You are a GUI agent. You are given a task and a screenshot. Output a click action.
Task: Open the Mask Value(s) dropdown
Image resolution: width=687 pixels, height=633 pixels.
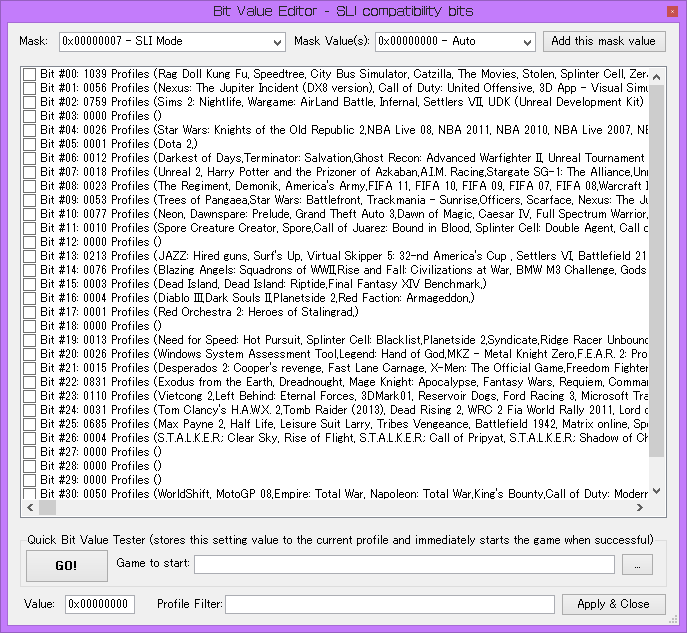tap(455, 42)
